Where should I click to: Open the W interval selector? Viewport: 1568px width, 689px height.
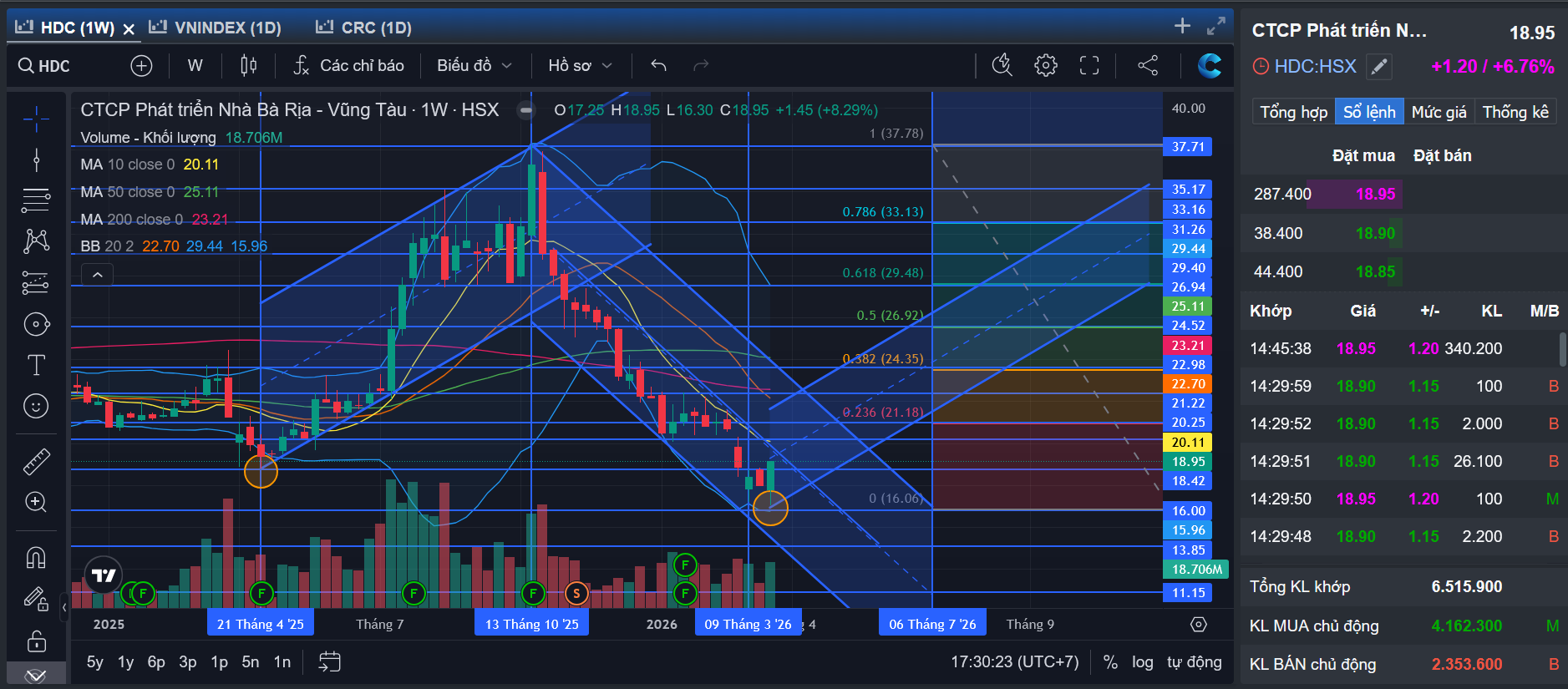tap(195, 65)
